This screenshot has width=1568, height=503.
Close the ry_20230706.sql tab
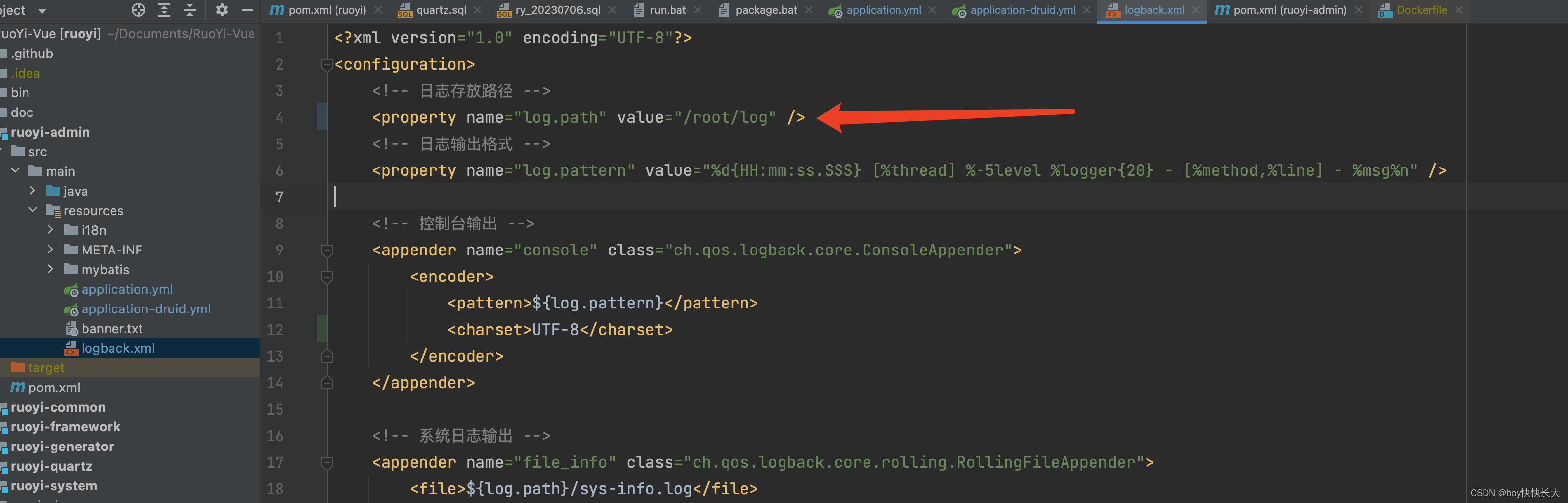click(x=612, y=10)
